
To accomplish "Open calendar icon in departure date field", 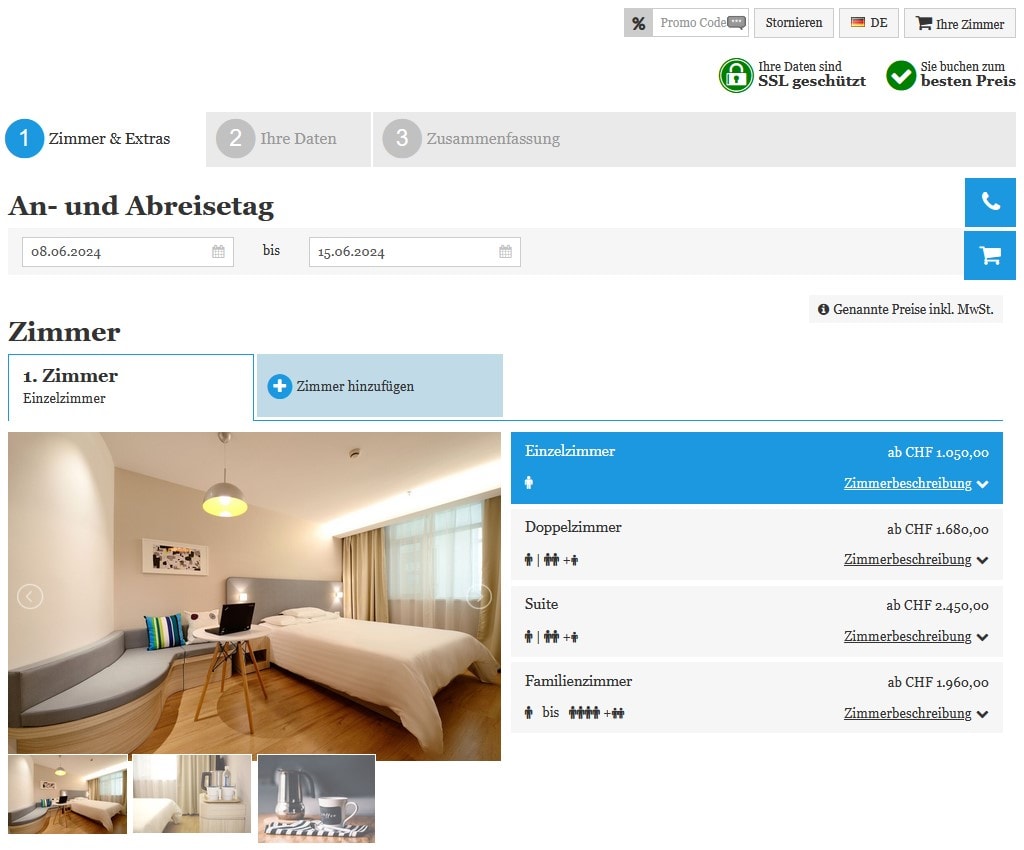I will point(505,252).
